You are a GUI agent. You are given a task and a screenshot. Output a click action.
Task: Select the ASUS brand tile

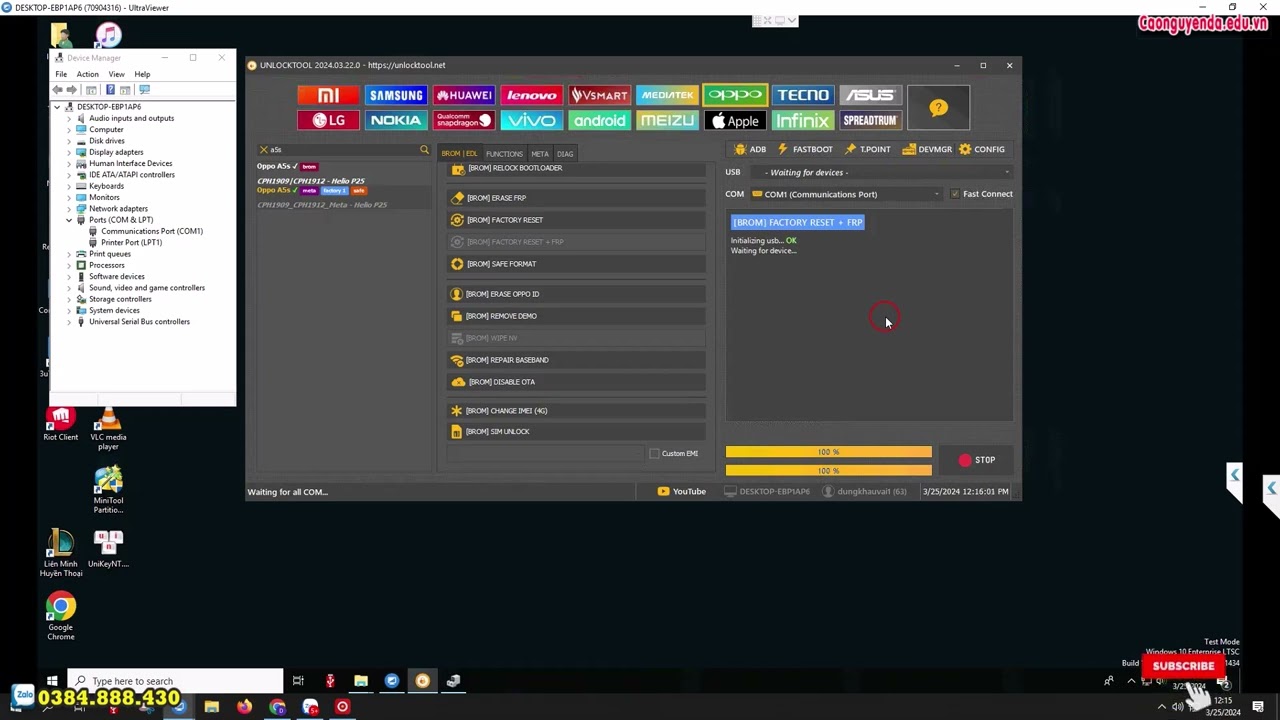[870, 95]
